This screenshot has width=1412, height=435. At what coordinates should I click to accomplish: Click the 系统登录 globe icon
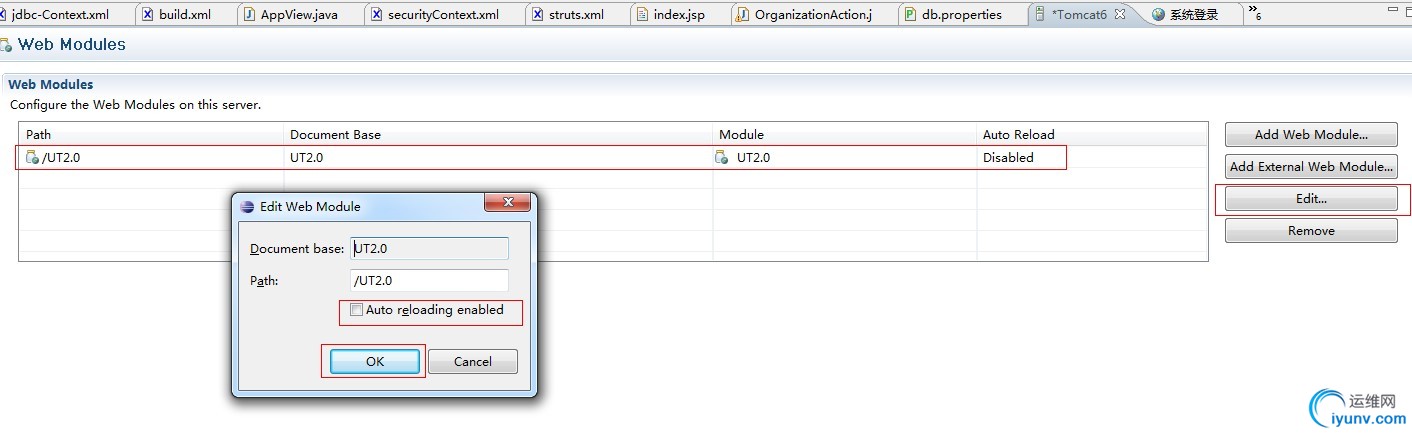coord(1158,15)
